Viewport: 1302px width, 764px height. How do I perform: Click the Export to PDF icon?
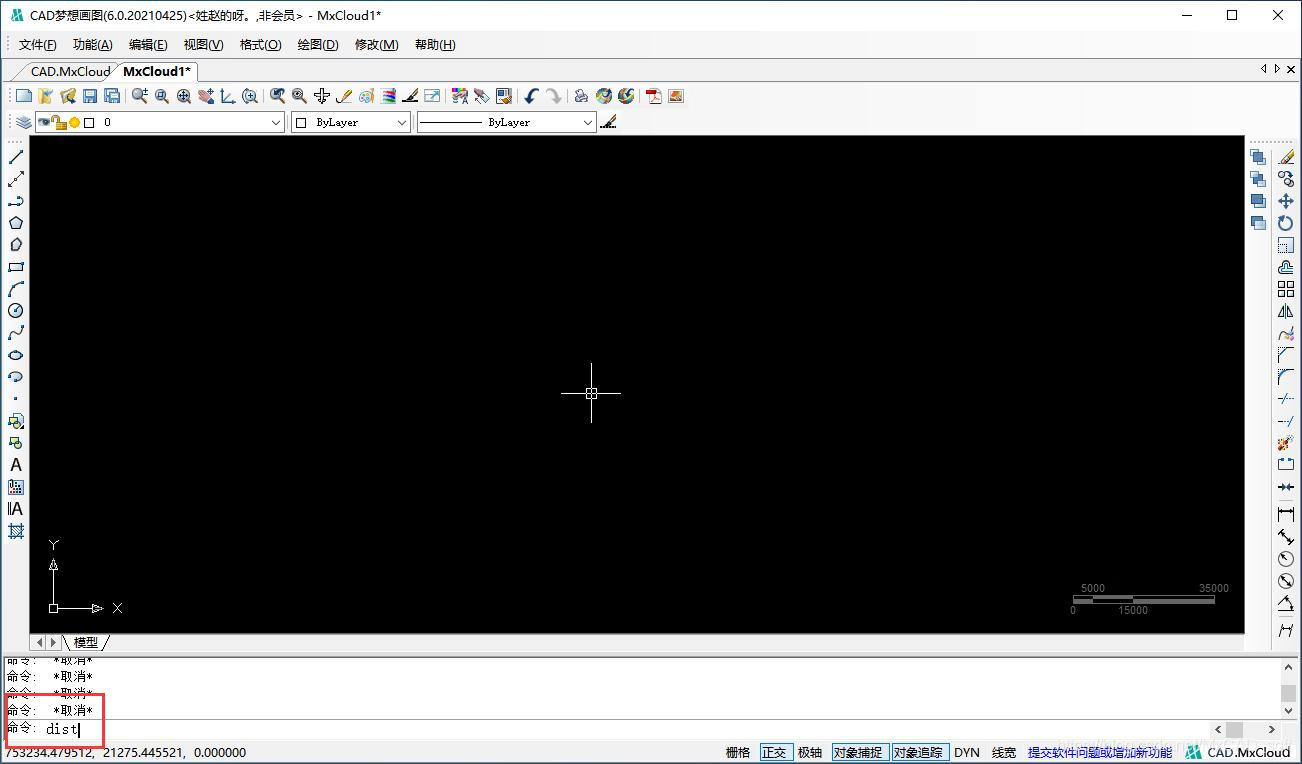coord(653,96)
